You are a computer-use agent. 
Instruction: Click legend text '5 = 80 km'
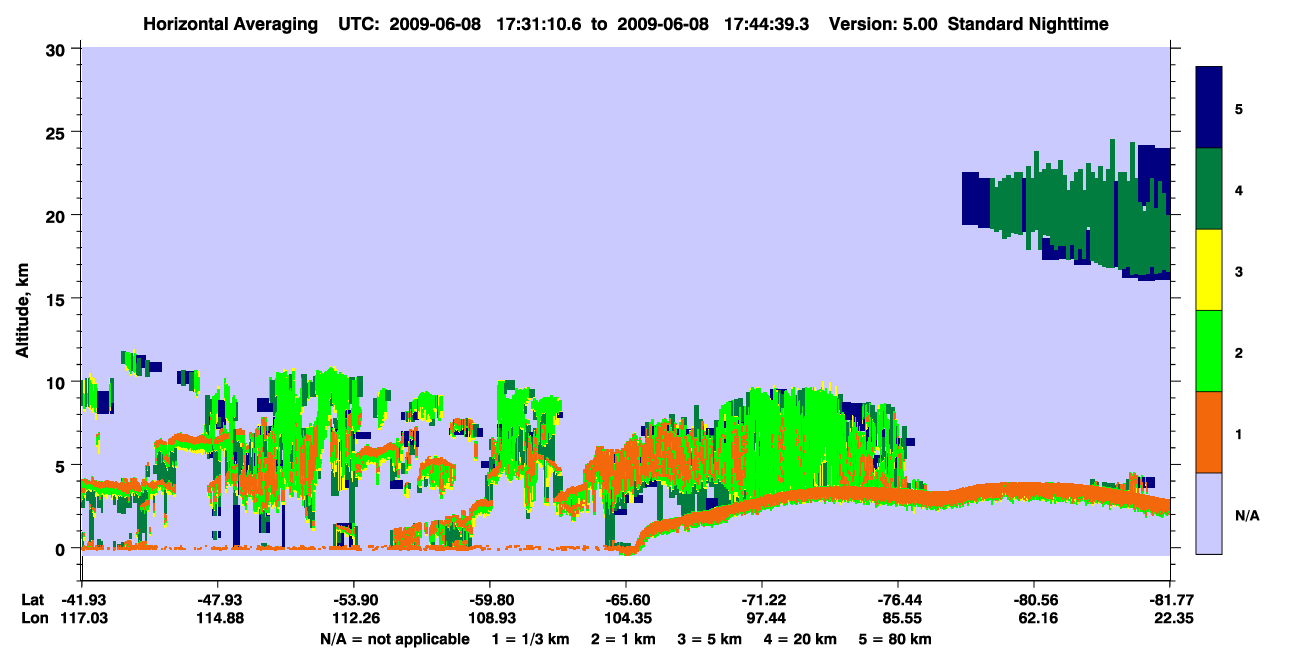pos(896,638)
